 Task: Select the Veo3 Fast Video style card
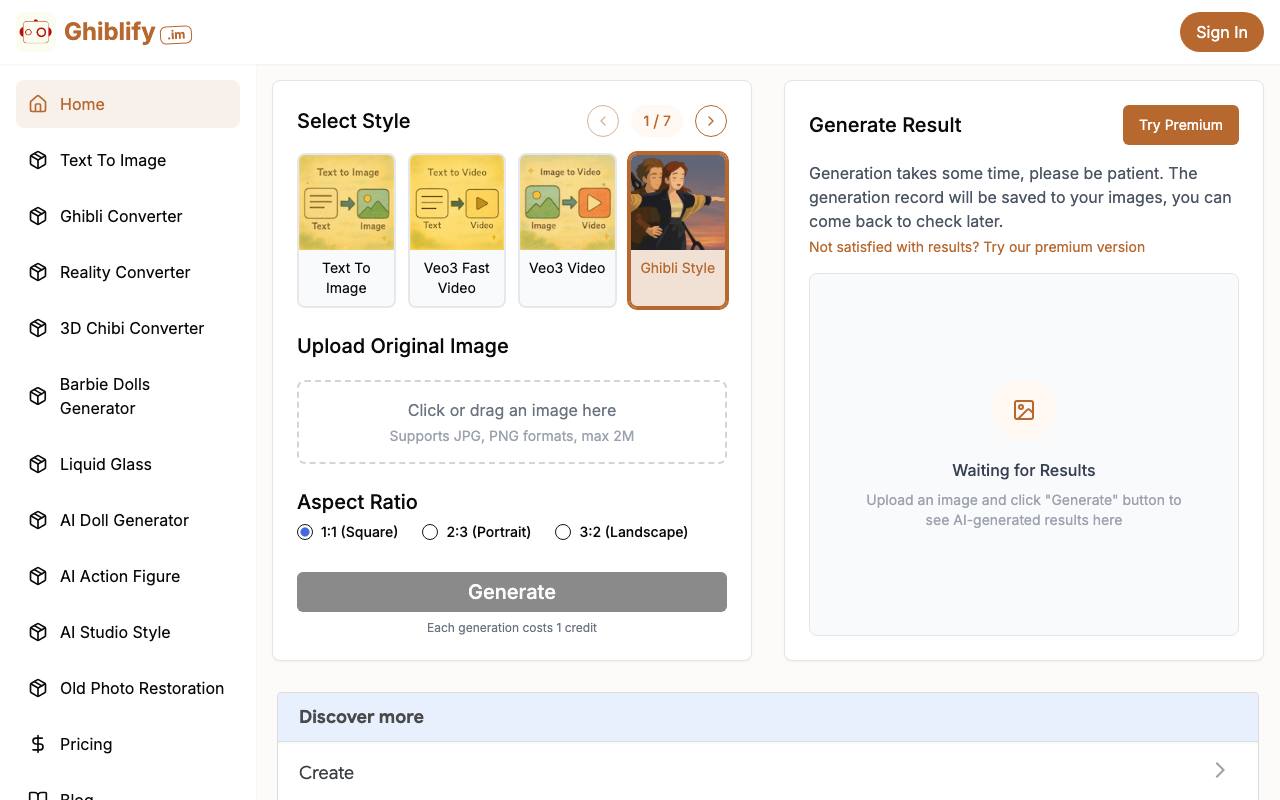pyautogui.click(x=457, y=230)
